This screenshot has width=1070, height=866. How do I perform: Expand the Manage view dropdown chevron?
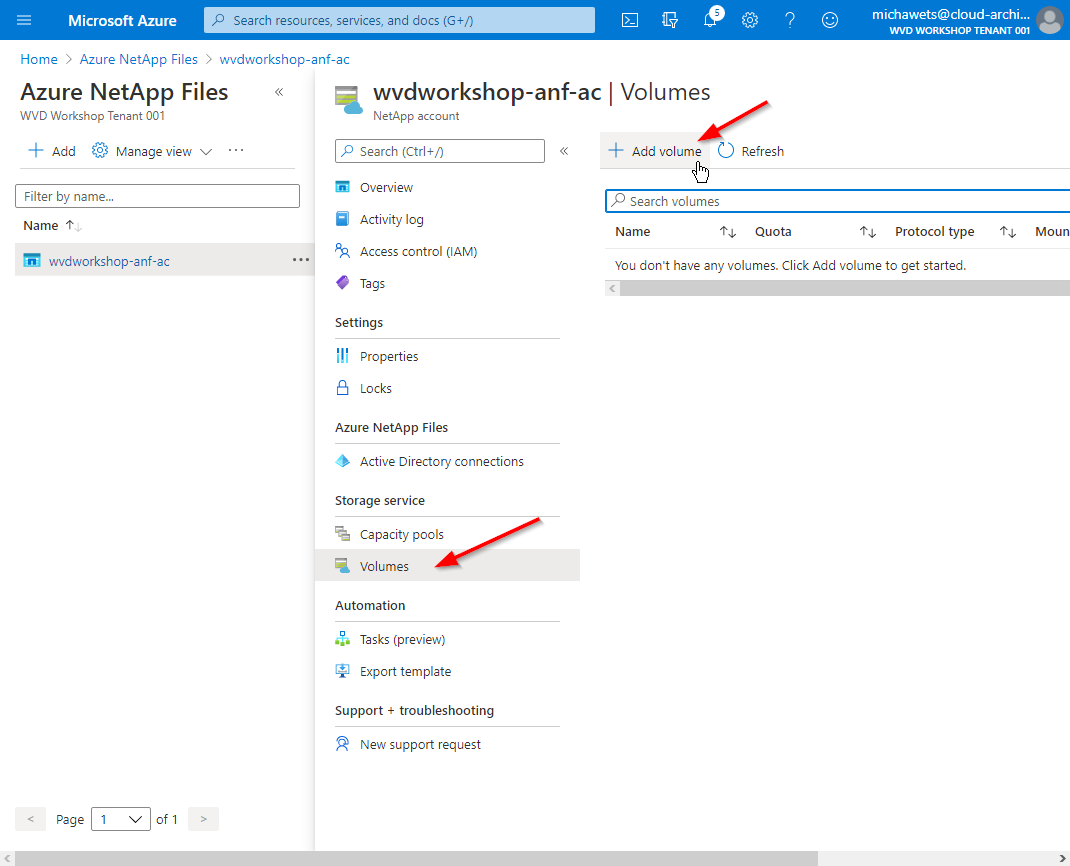(x=206, y=151)
